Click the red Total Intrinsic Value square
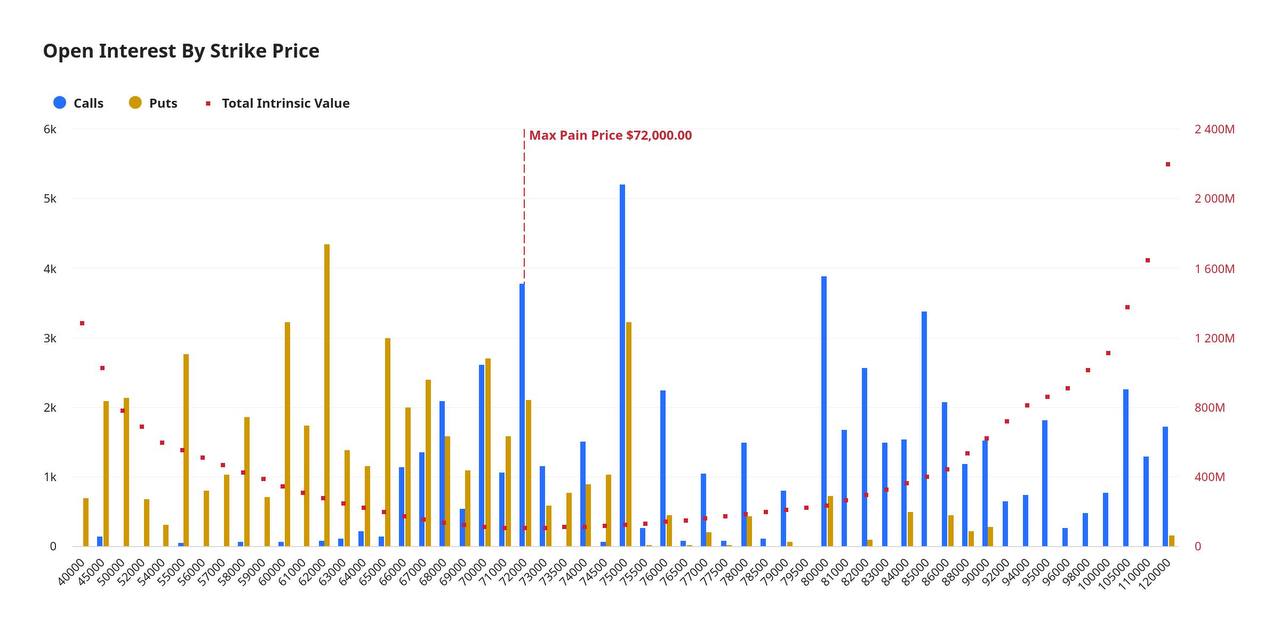1280x640 pixels. [x=208, y=103]
